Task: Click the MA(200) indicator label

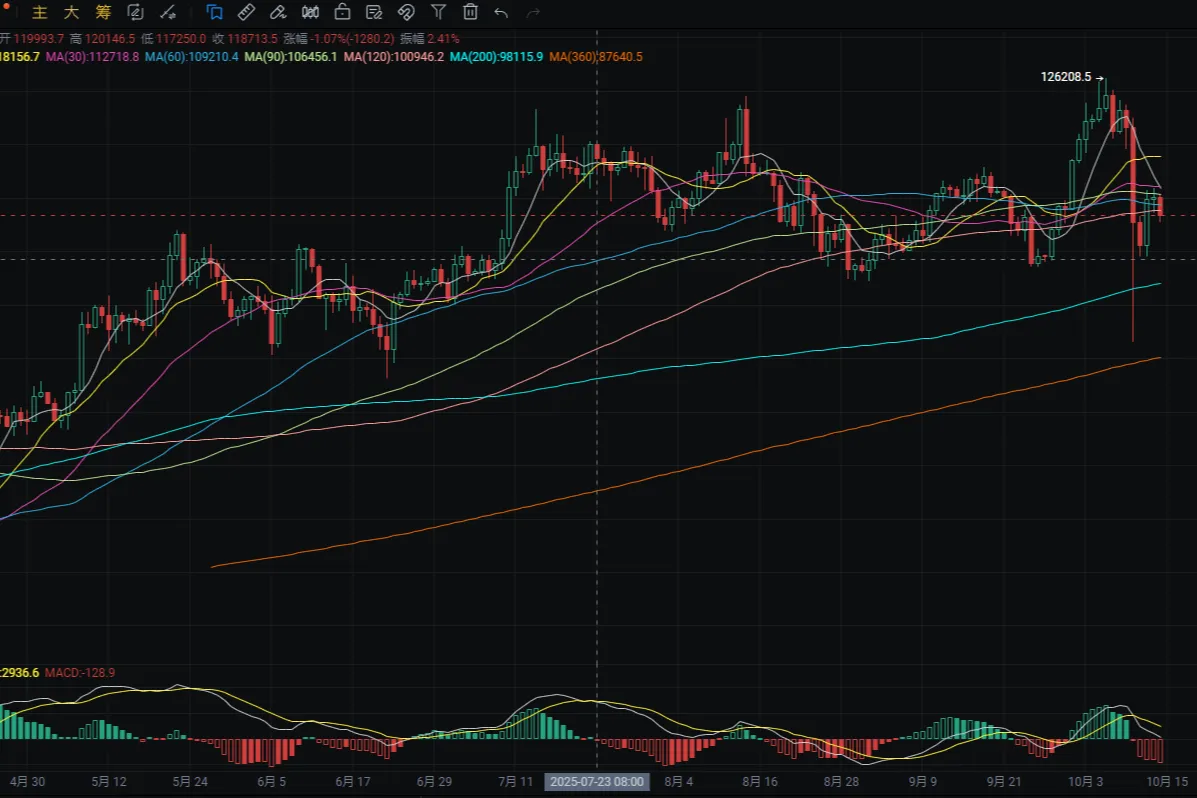Action: (496, 57)
